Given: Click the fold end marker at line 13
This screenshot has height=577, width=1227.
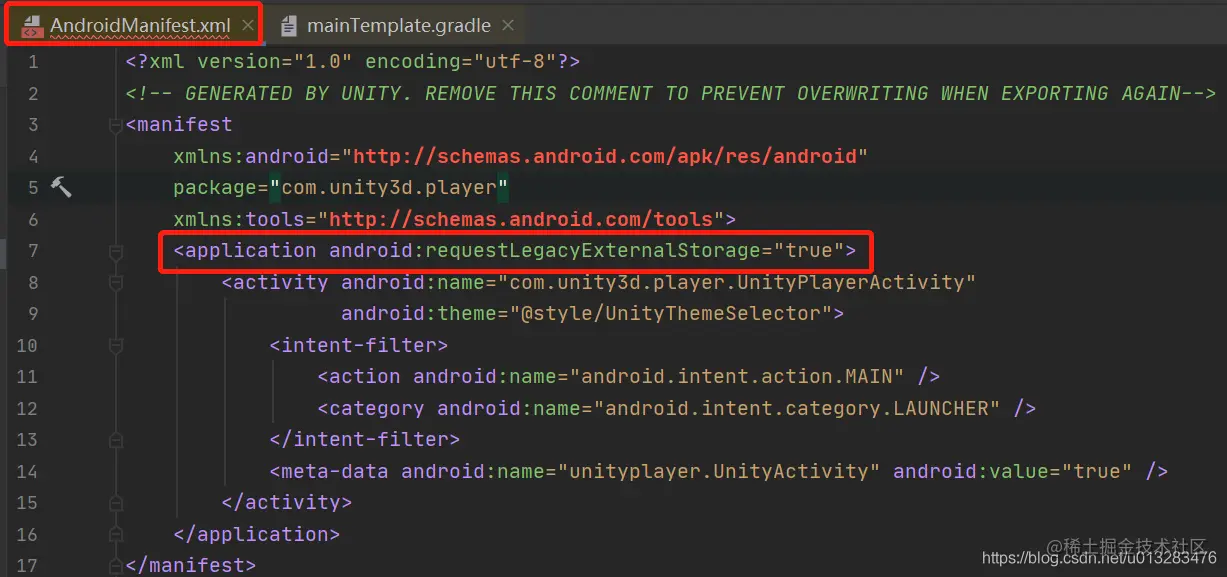Looking at the screenshot, I should pos(116,440).
